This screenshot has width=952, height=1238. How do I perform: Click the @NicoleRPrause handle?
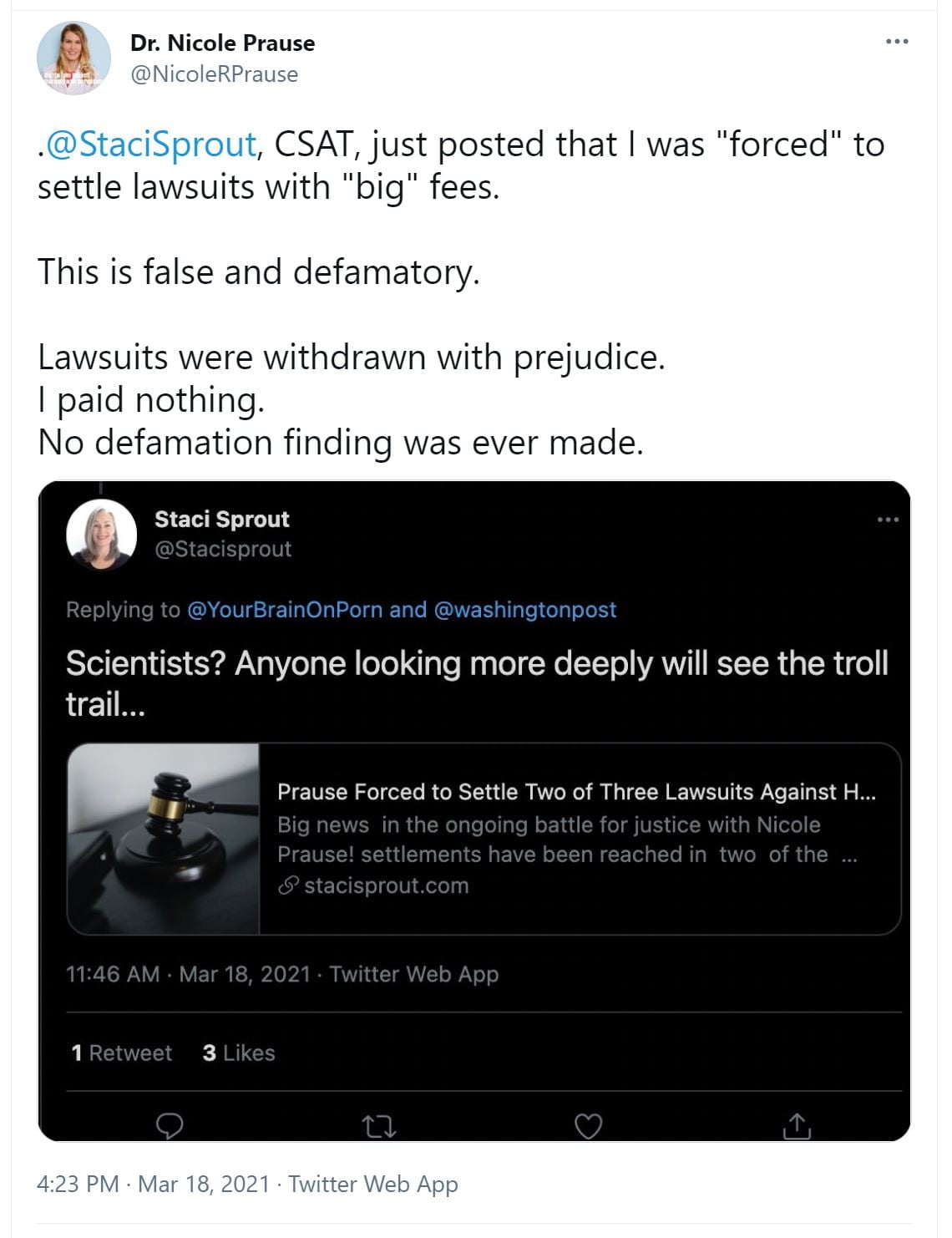click(x=214, y=74)
